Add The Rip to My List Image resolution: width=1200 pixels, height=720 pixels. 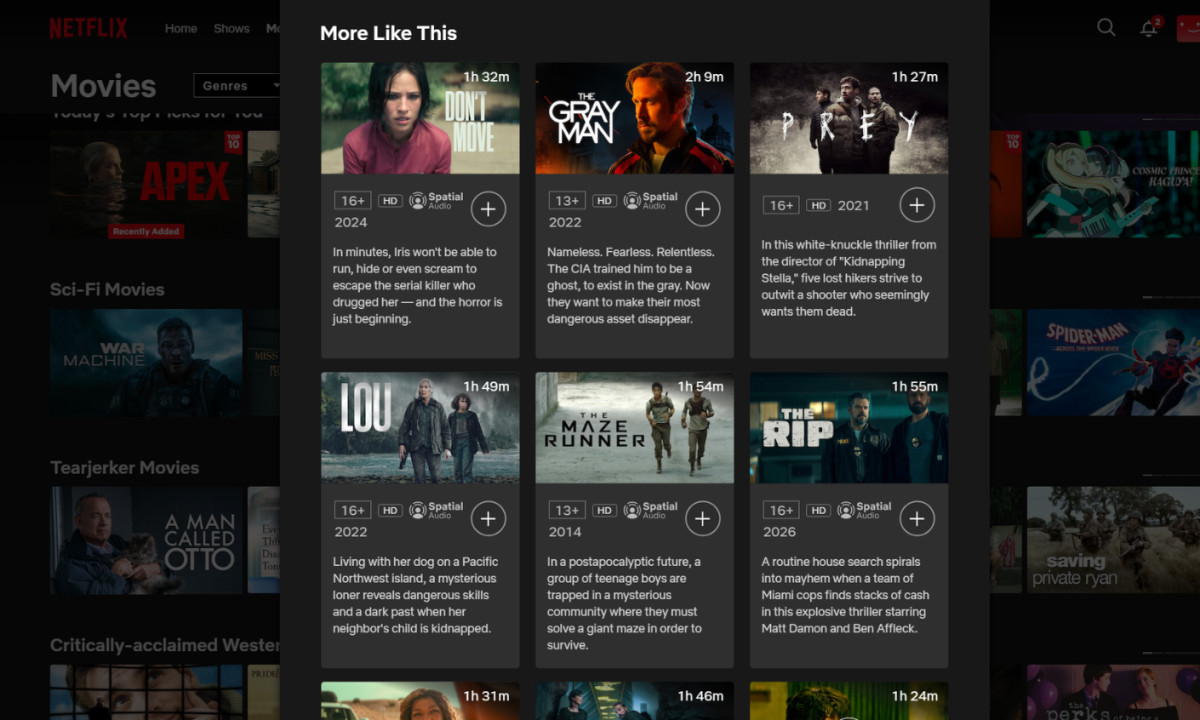pos(917,519)
